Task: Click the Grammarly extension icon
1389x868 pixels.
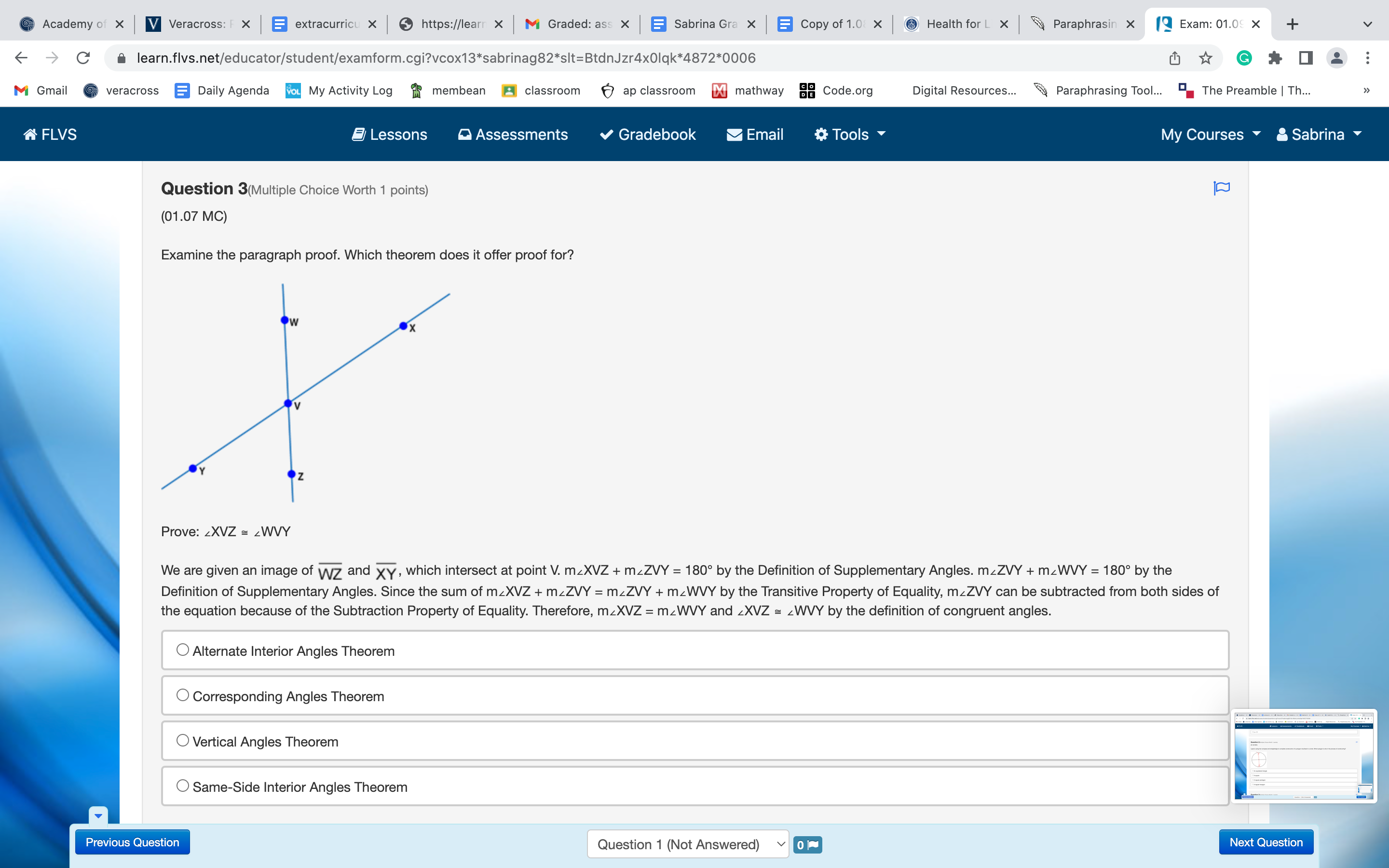Action: tap(1244, 58)
